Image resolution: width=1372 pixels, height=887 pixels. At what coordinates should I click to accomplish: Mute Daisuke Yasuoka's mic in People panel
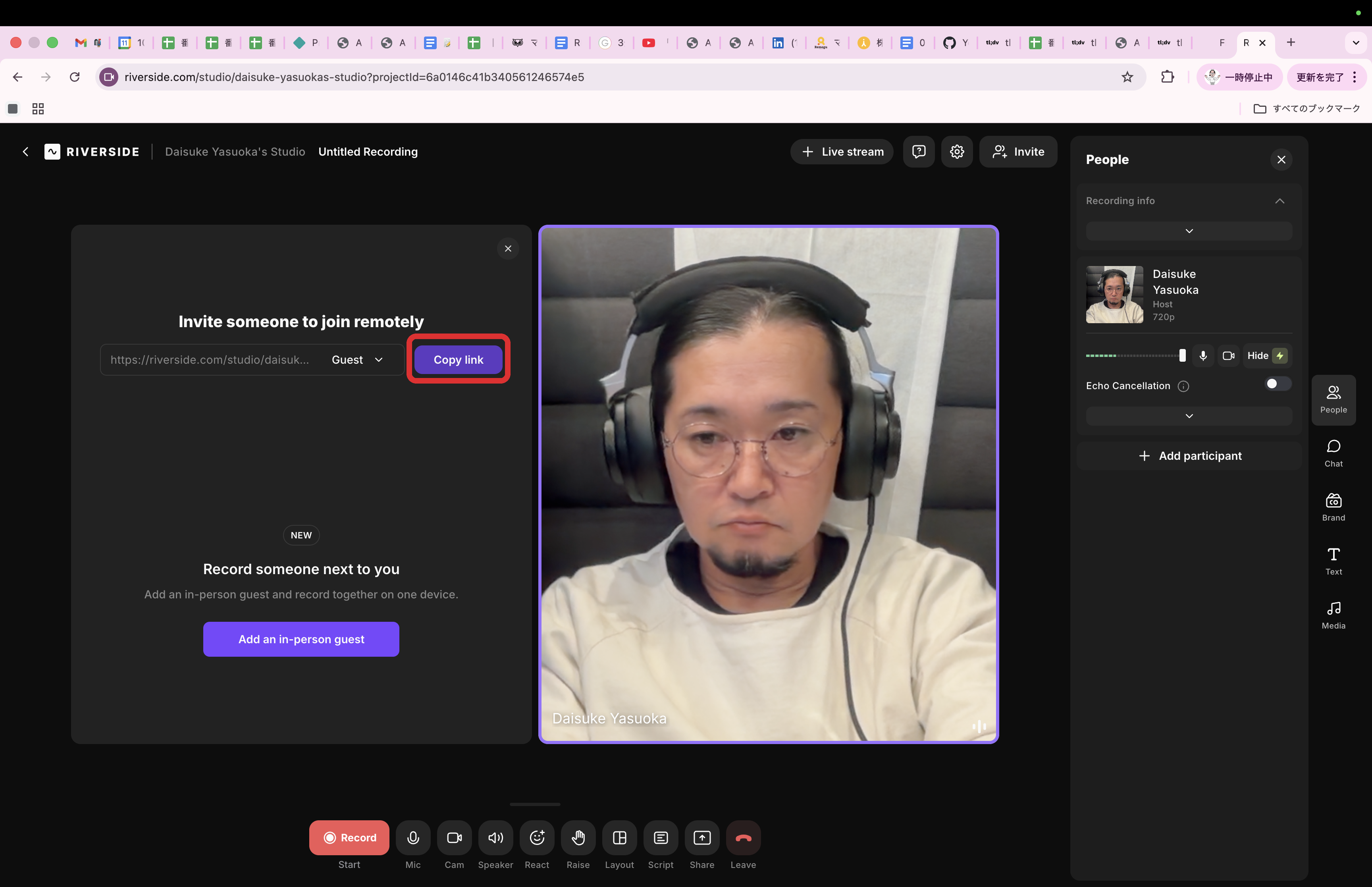point(1203,356)
